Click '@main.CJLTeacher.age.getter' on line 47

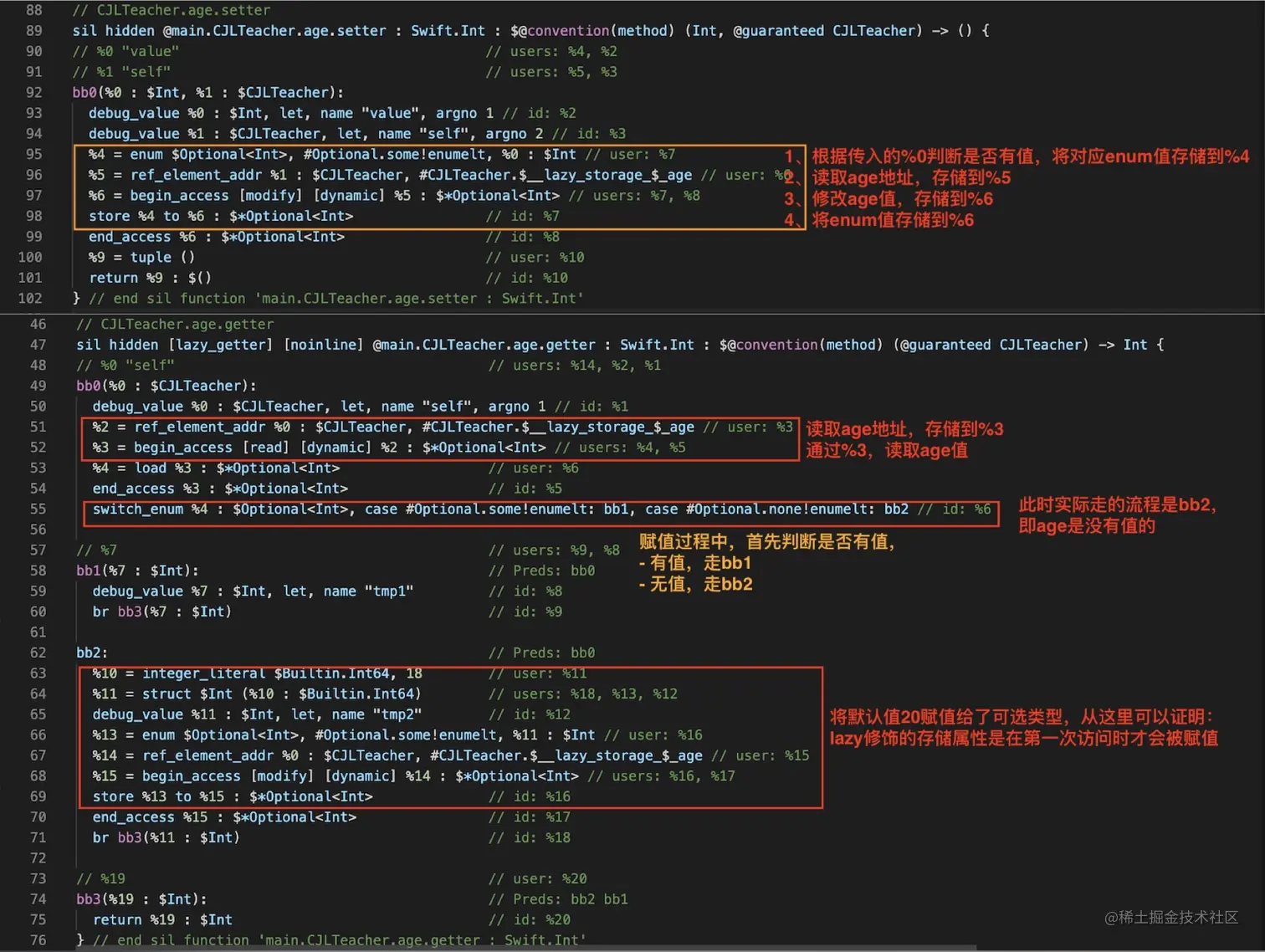tap(484, 345)
